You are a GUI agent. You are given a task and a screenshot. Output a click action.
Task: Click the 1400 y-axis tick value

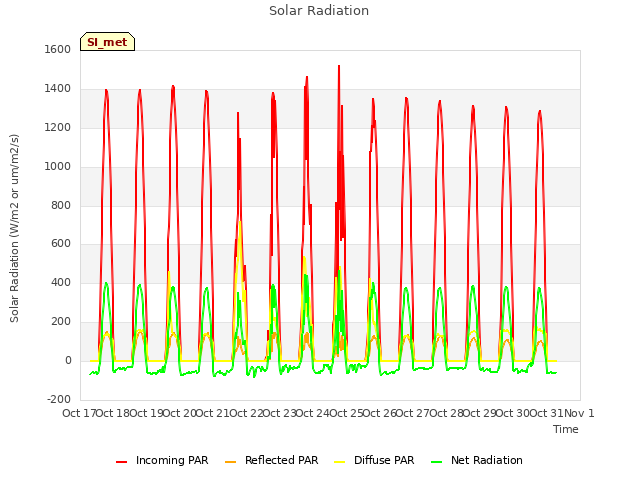pyautogui.click(x=58, y=89)
